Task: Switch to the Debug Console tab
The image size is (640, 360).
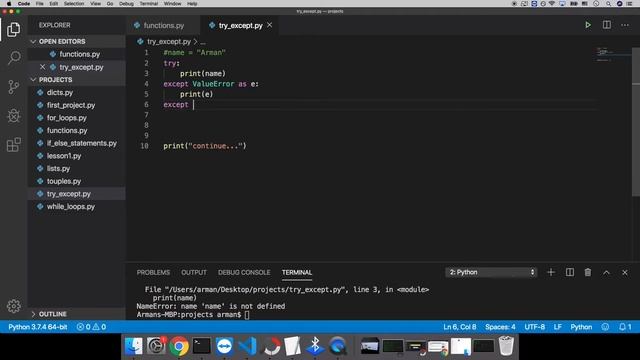Action: [244, 272]
